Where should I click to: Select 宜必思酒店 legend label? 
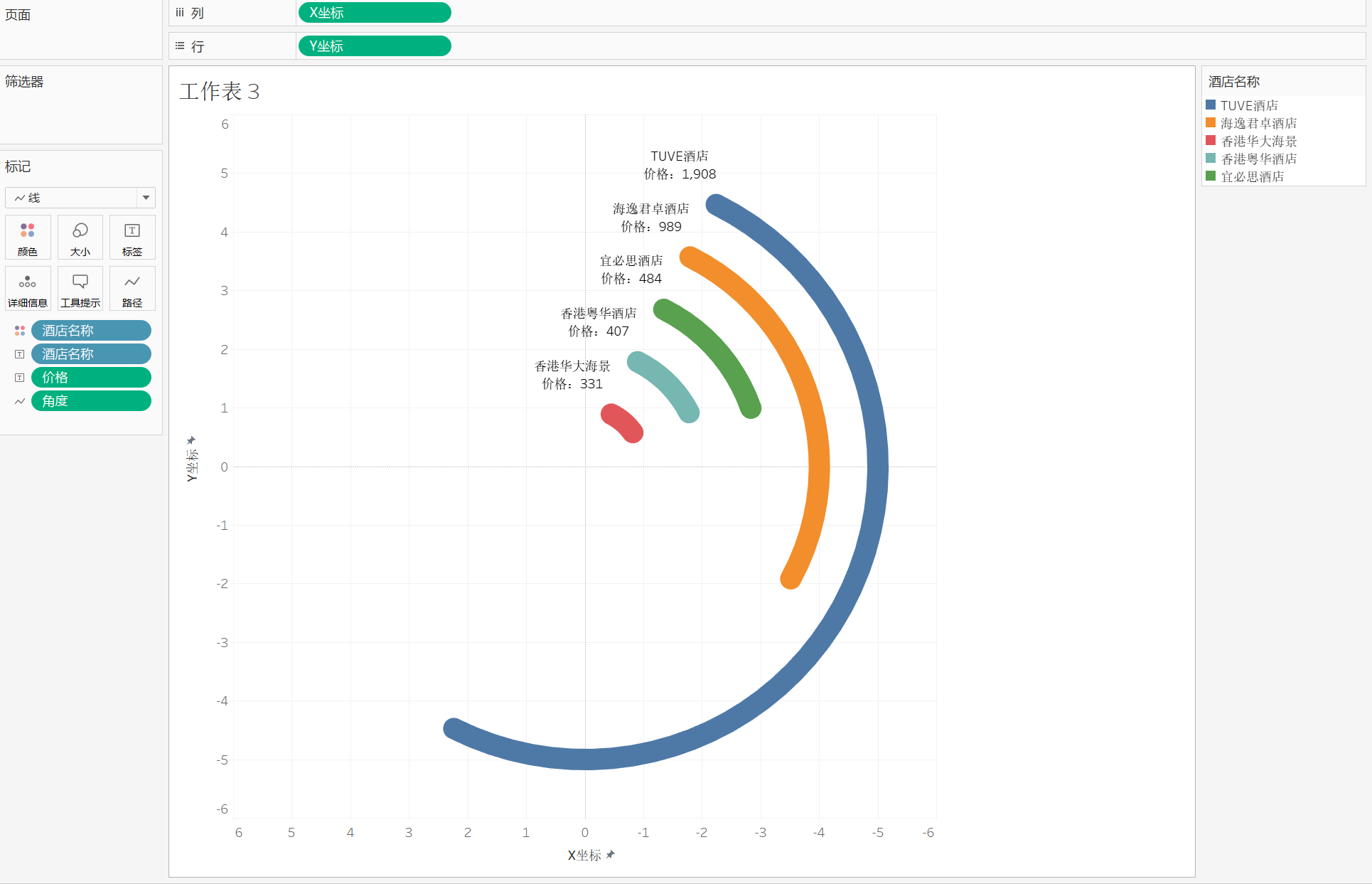pos(1252,176)
